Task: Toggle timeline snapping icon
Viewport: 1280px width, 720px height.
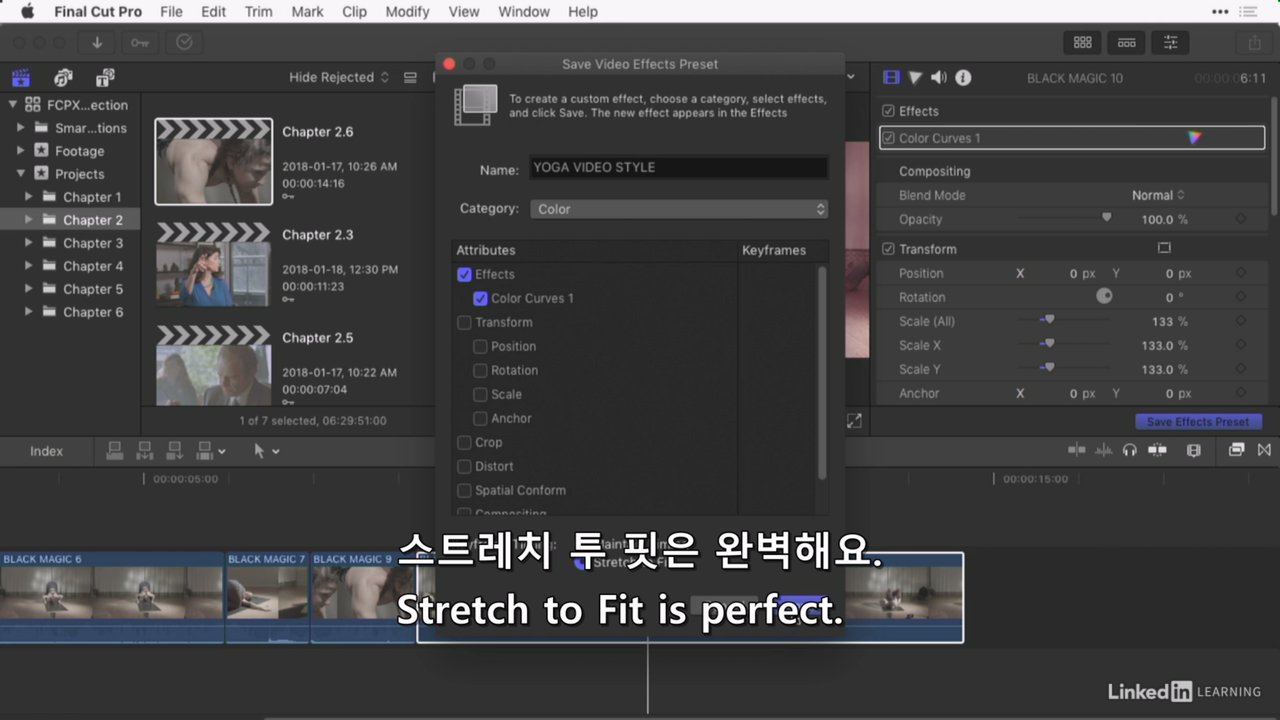Action: tap(1157, 450)
